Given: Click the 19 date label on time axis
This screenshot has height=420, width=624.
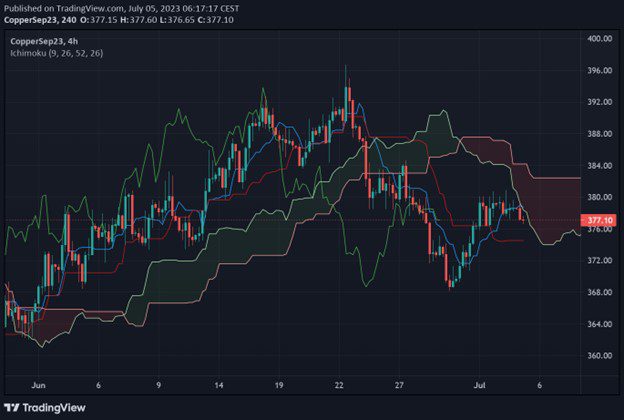Looking at the screenshot, I should [x=279, y=385].
